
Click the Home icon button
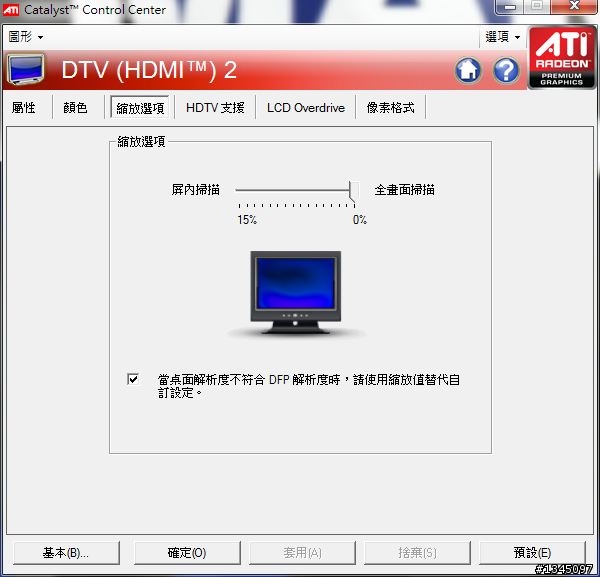click(468, 70)
